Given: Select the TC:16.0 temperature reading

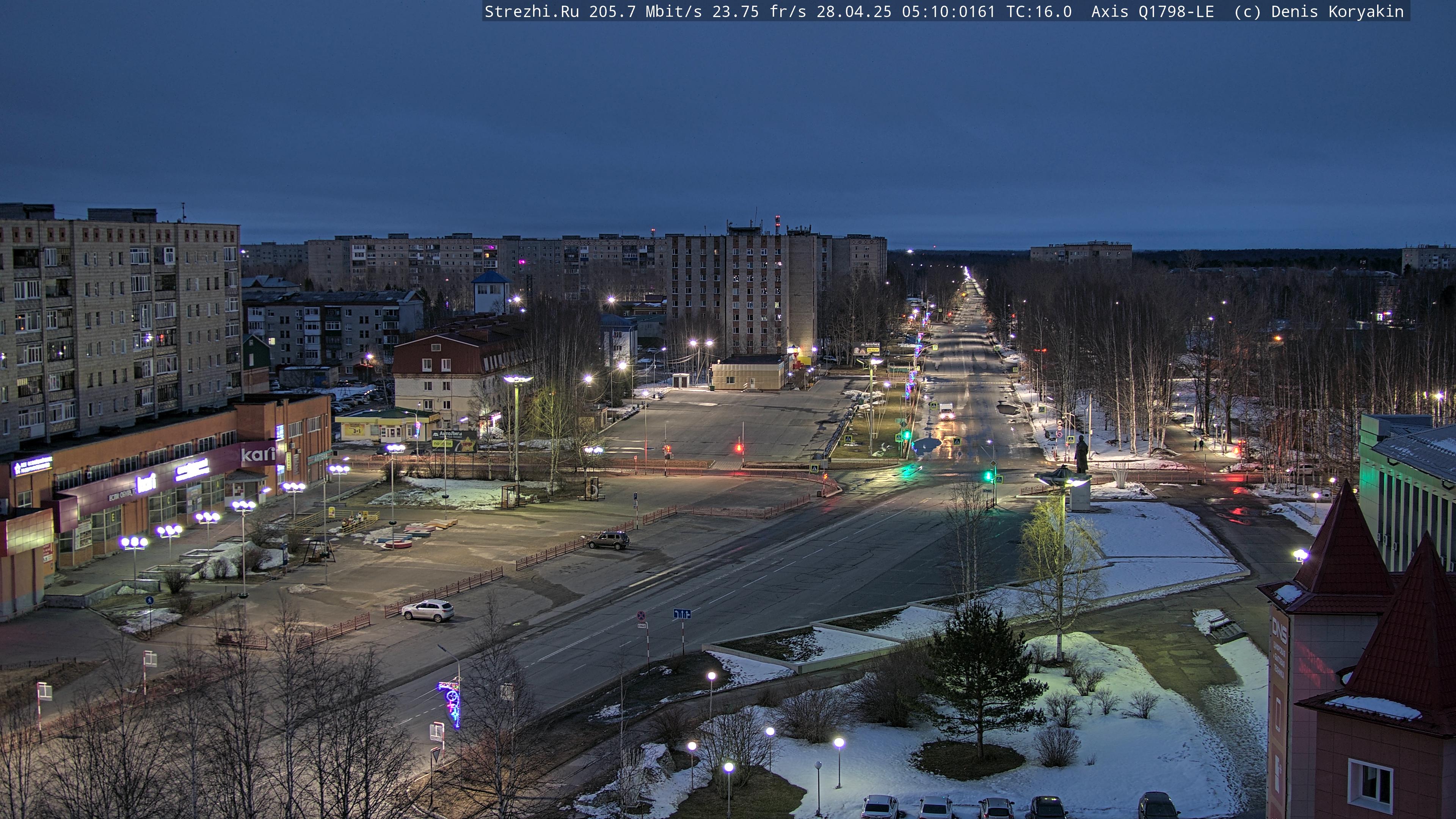Looking at the screenshot, I should click(x=1039, y=12).
